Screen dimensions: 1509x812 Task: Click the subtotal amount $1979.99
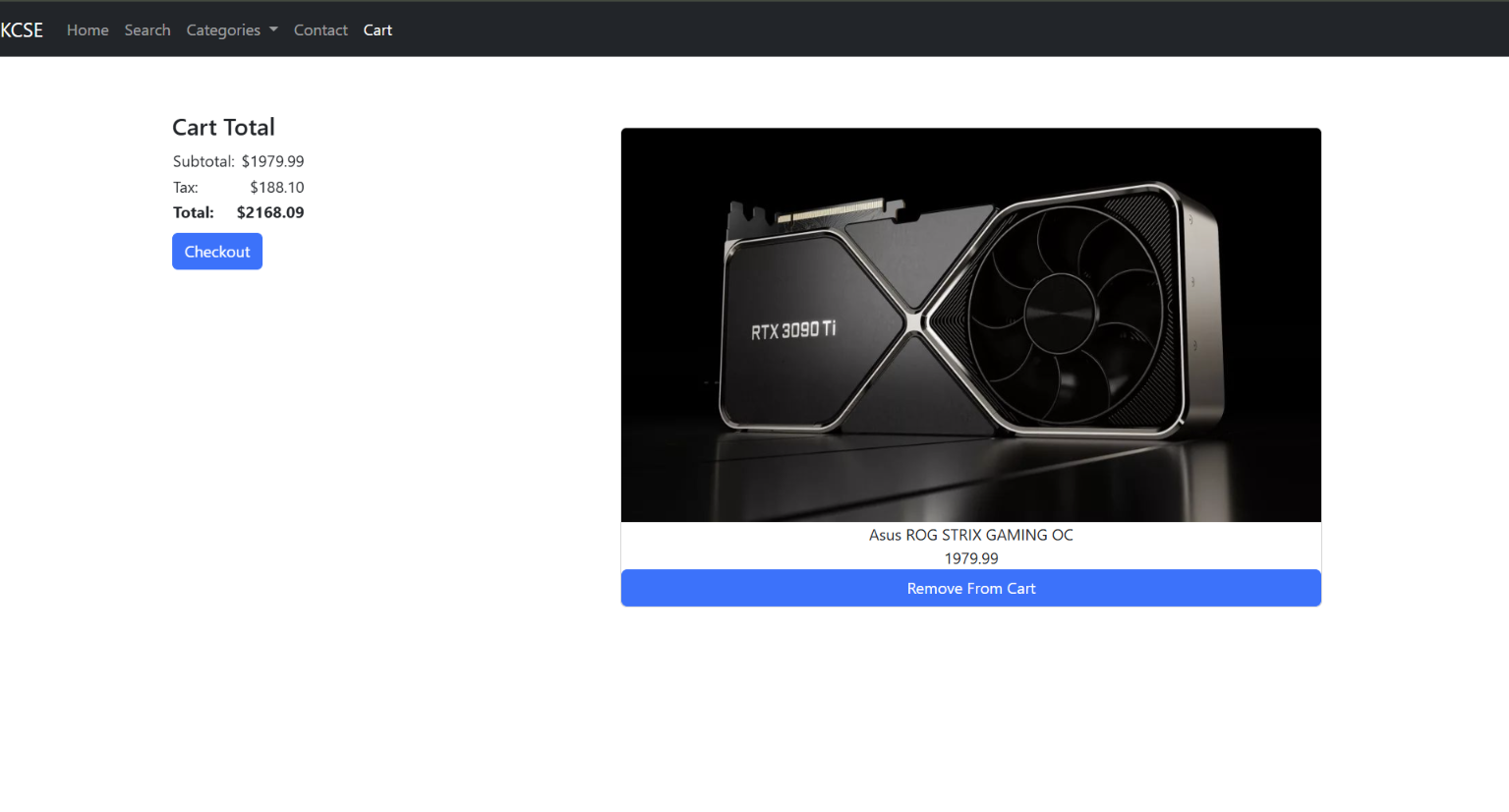click(272, 161)
